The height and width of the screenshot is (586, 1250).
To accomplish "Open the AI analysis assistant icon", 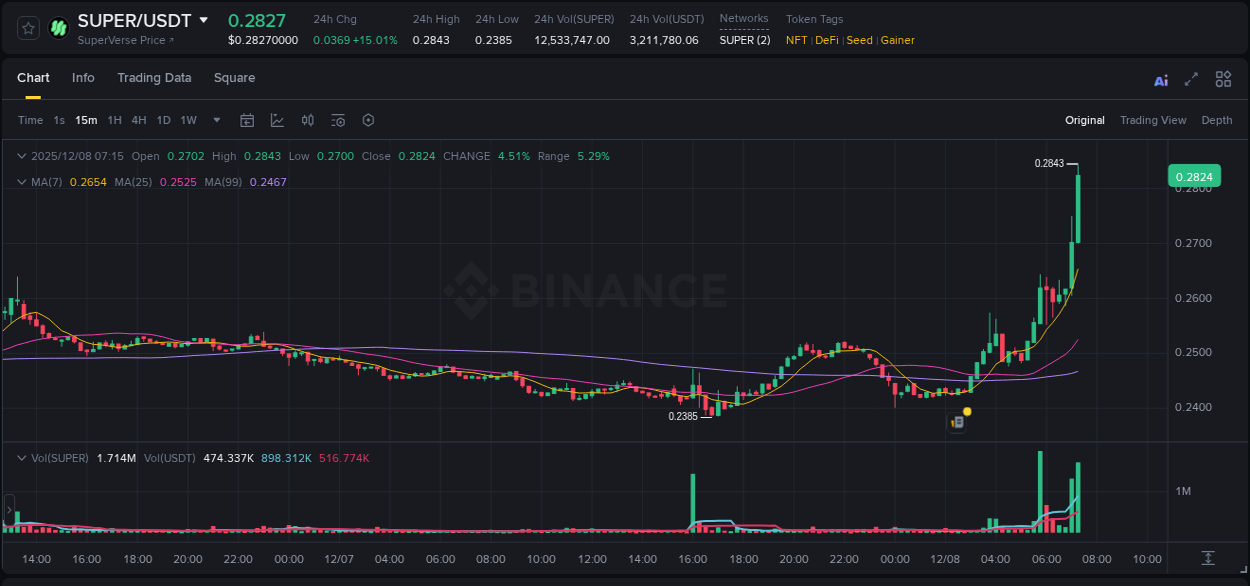I will 1160,79.
